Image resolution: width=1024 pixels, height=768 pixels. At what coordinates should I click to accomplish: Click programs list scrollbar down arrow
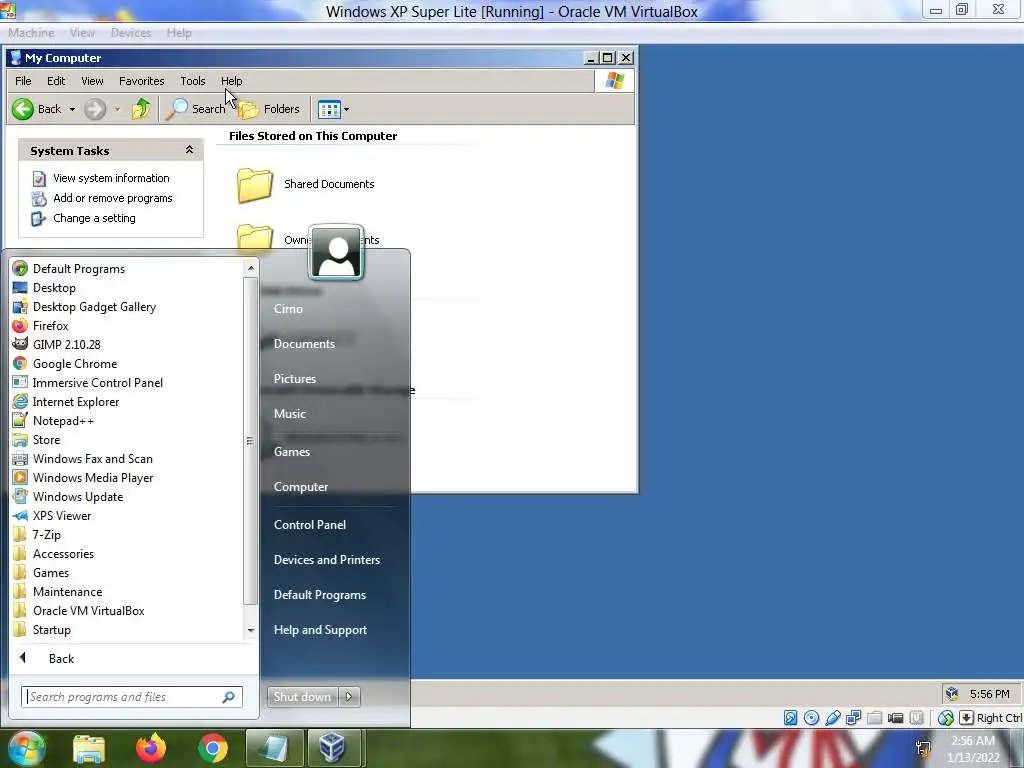click(x=251, y=630)
